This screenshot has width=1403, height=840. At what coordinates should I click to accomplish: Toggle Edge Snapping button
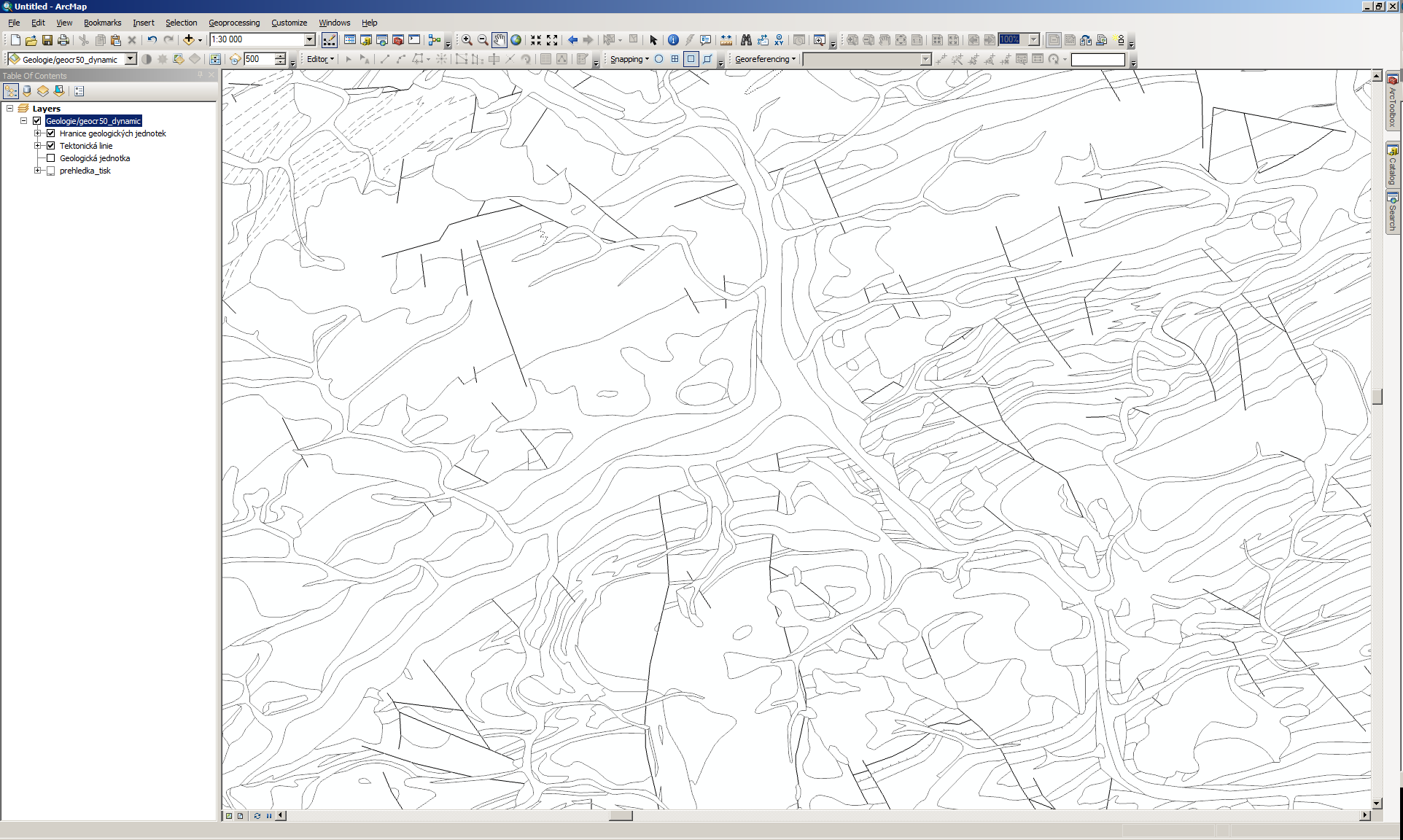[x=707, y=59]
